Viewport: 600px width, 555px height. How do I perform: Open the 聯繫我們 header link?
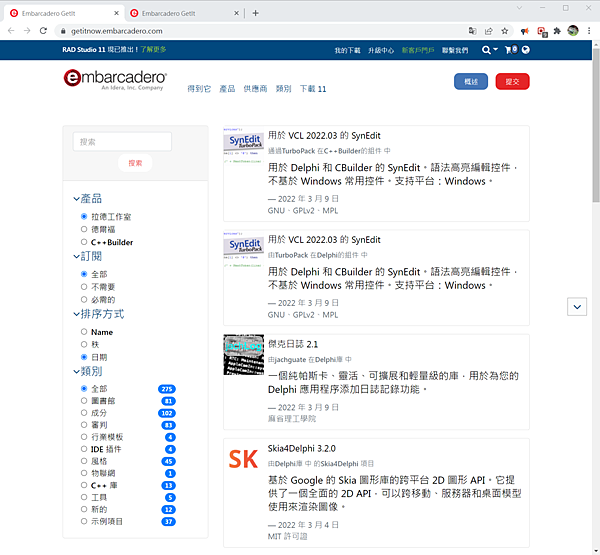[x=455, y=50]
